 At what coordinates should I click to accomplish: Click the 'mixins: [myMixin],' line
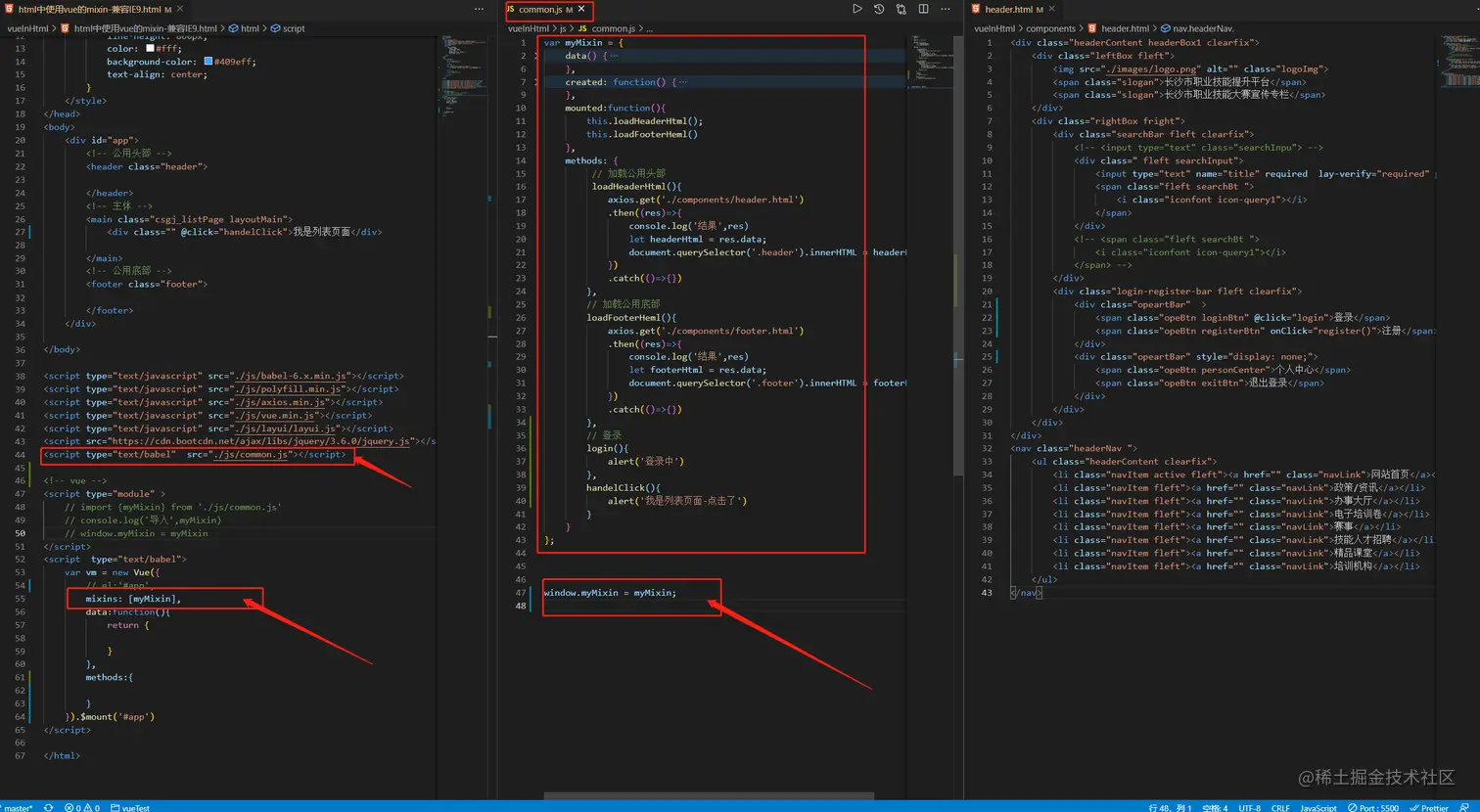click(133, 599)
